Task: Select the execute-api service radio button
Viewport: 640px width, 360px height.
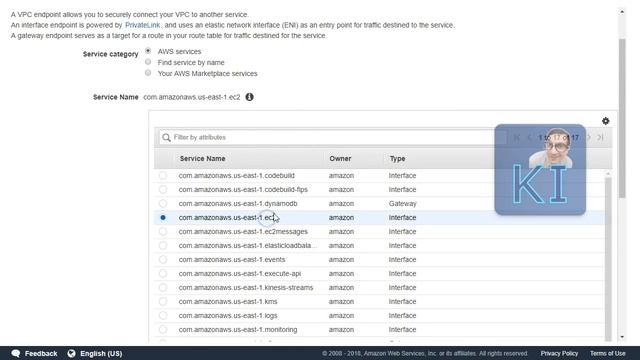Action: (163, 273)
